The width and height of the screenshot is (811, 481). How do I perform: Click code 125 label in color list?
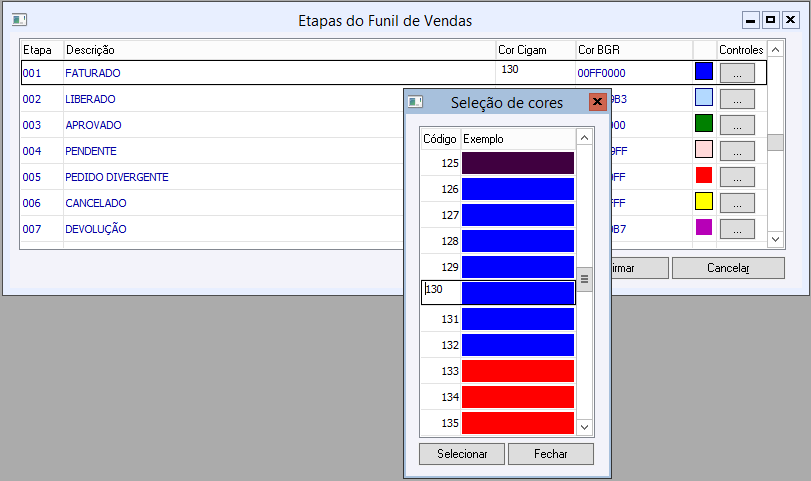point(449,163)
